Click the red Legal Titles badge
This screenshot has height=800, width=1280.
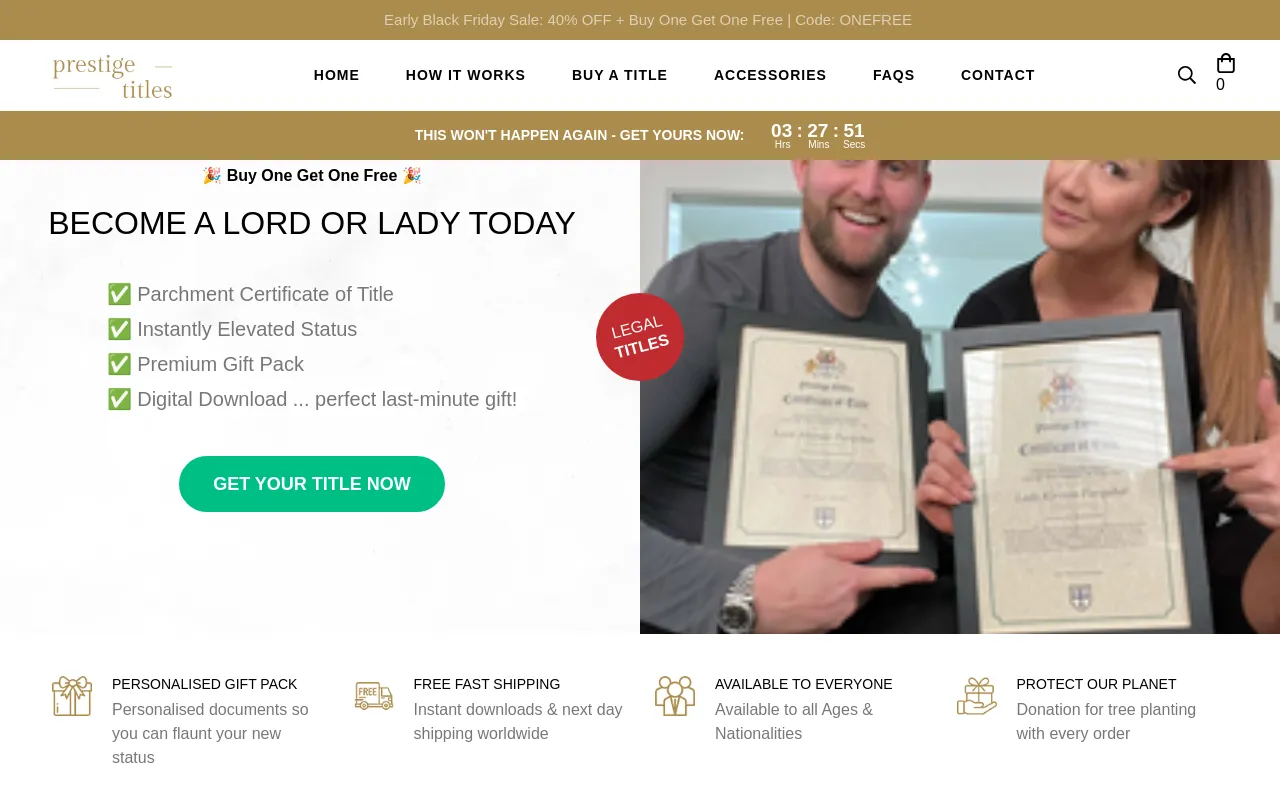tap(640, 337)
